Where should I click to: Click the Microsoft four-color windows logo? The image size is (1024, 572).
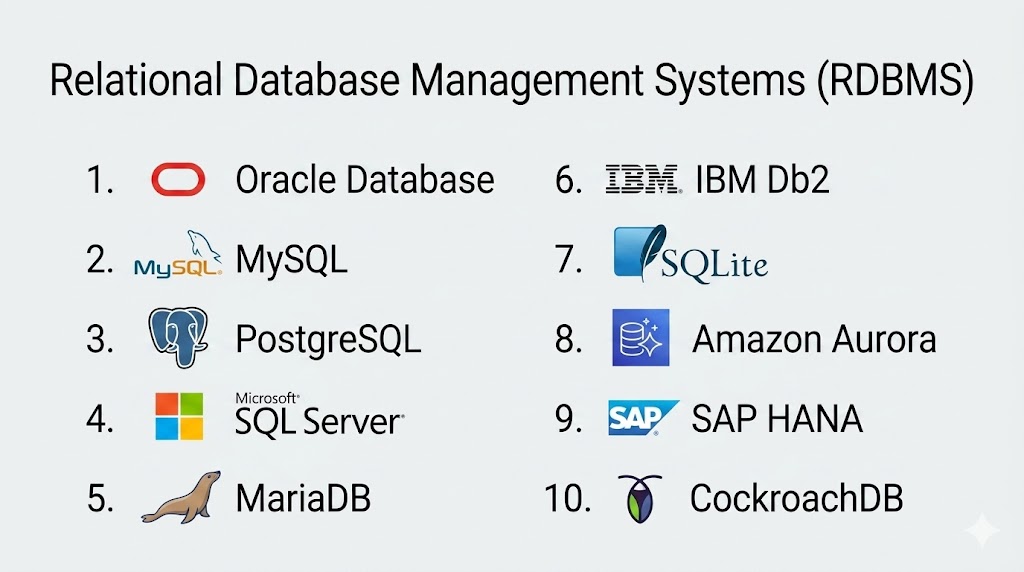(179, 416)
